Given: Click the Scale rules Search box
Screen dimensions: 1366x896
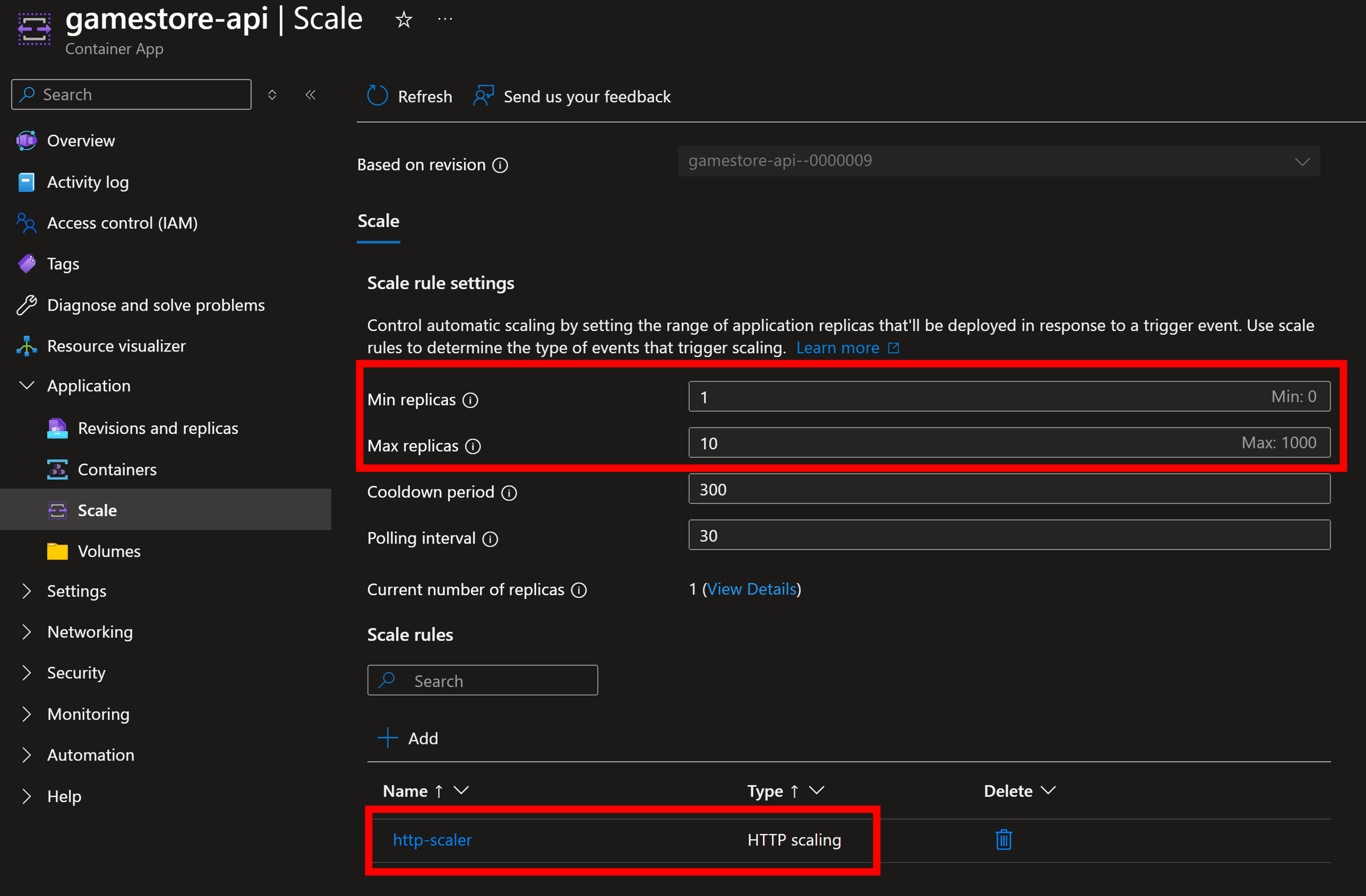Looking at the screenshot, I should tap(482, 681).
